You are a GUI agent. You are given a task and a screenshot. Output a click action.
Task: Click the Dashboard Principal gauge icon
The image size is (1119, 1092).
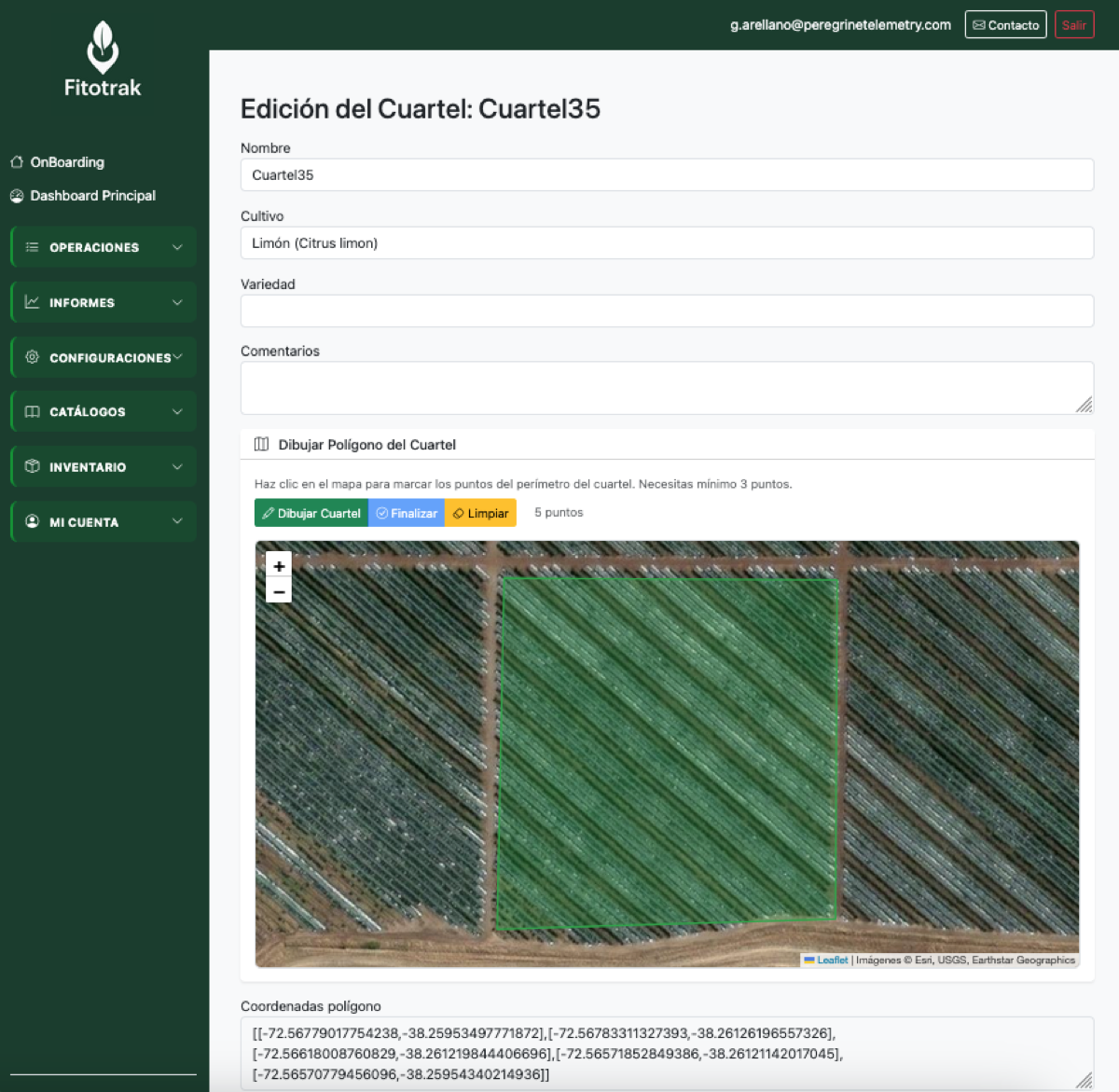[x=17, y=196]
